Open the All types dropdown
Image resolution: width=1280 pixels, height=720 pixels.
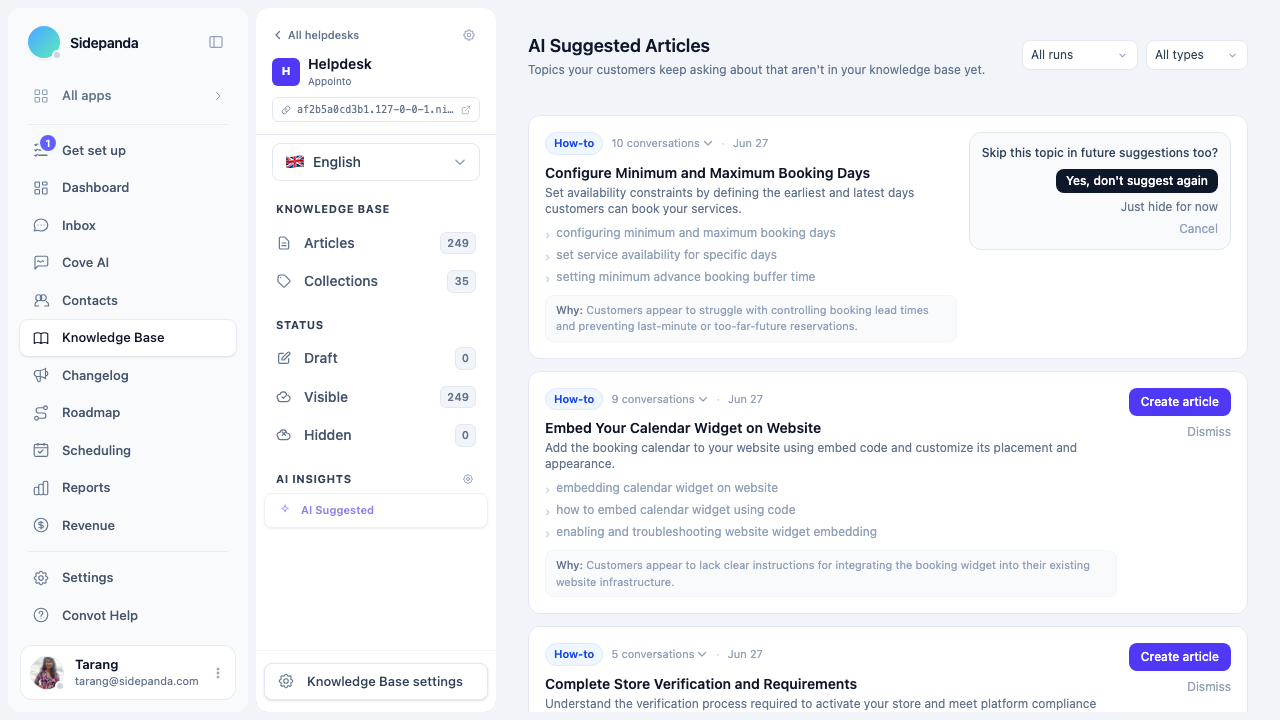[1197, 55]
